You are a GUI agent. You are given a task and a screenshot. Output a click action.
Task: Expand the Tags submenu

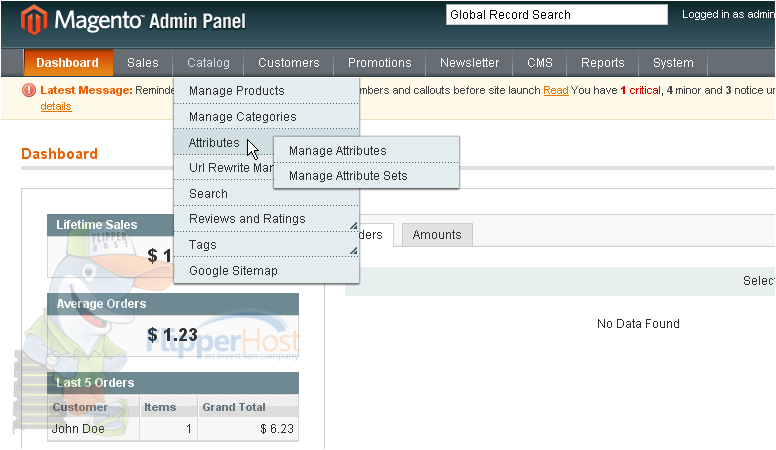pyautogui.click(x=266, y=245)
